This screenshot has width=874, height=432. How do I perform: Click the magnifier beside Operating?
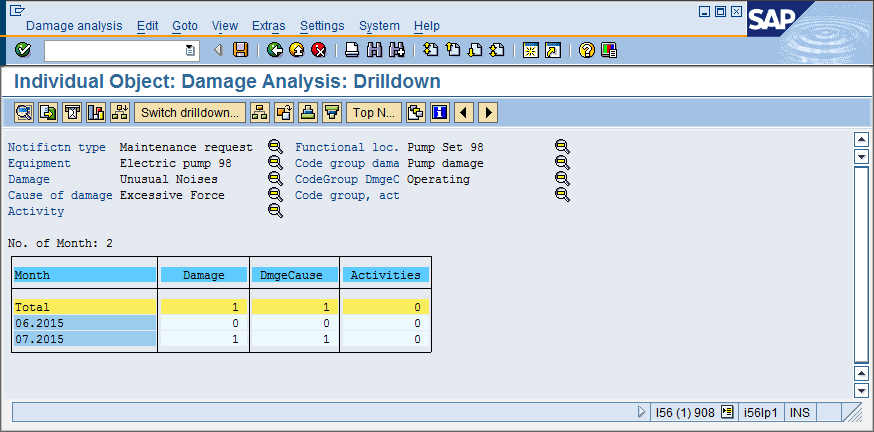tap(562, 179)
